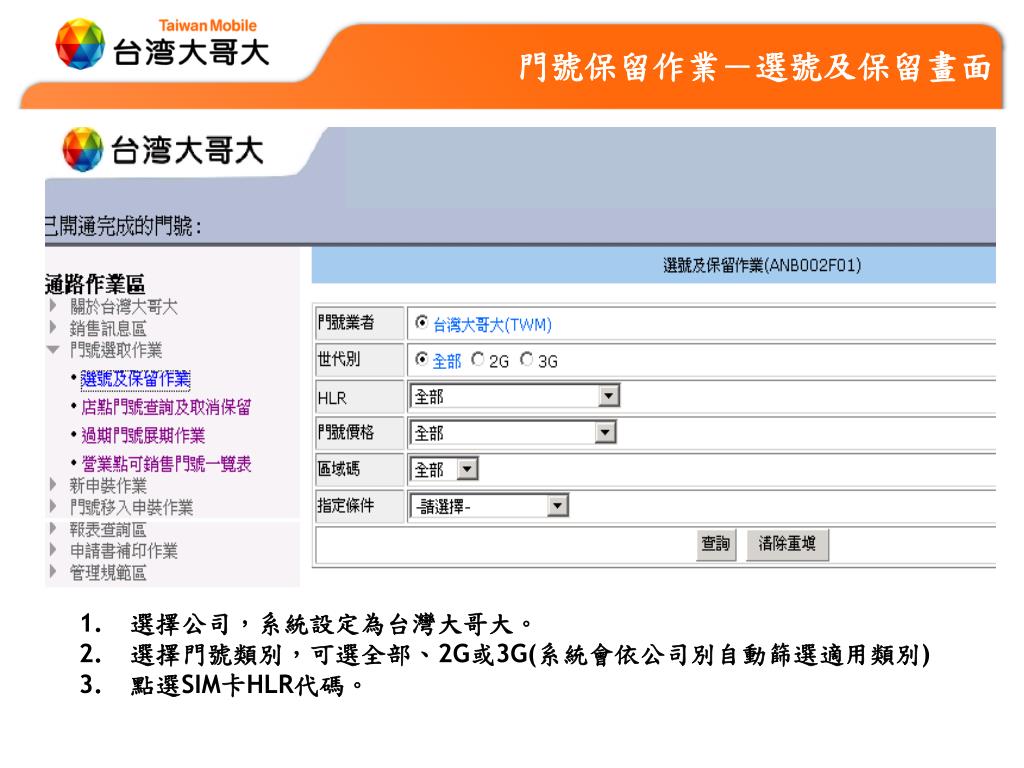1024x768 pixels.
Task: Click the 台灣大哥大 logo in the web page banner
Action: [x=163, y=150]
